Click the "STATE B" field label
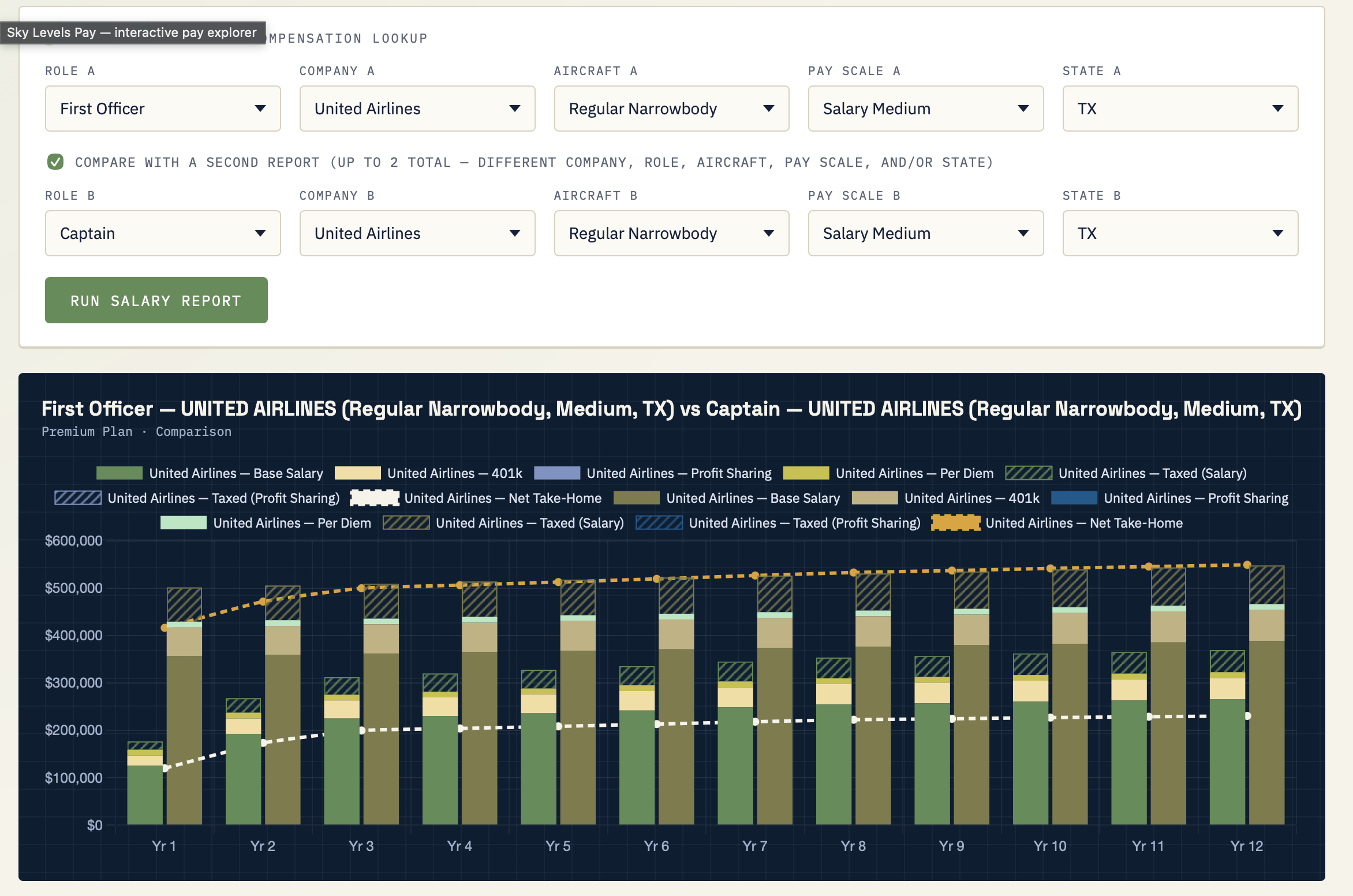 (1092, 196)
